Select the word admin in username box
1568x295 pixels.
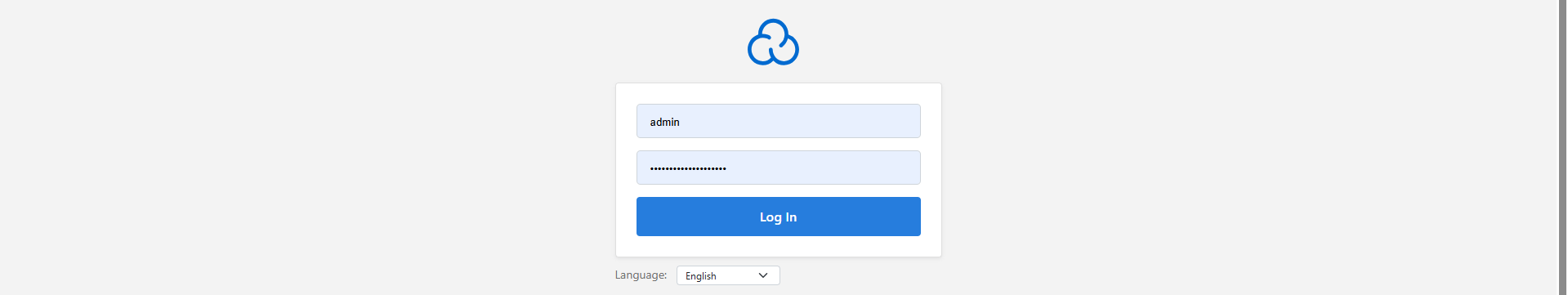[664, 122]
